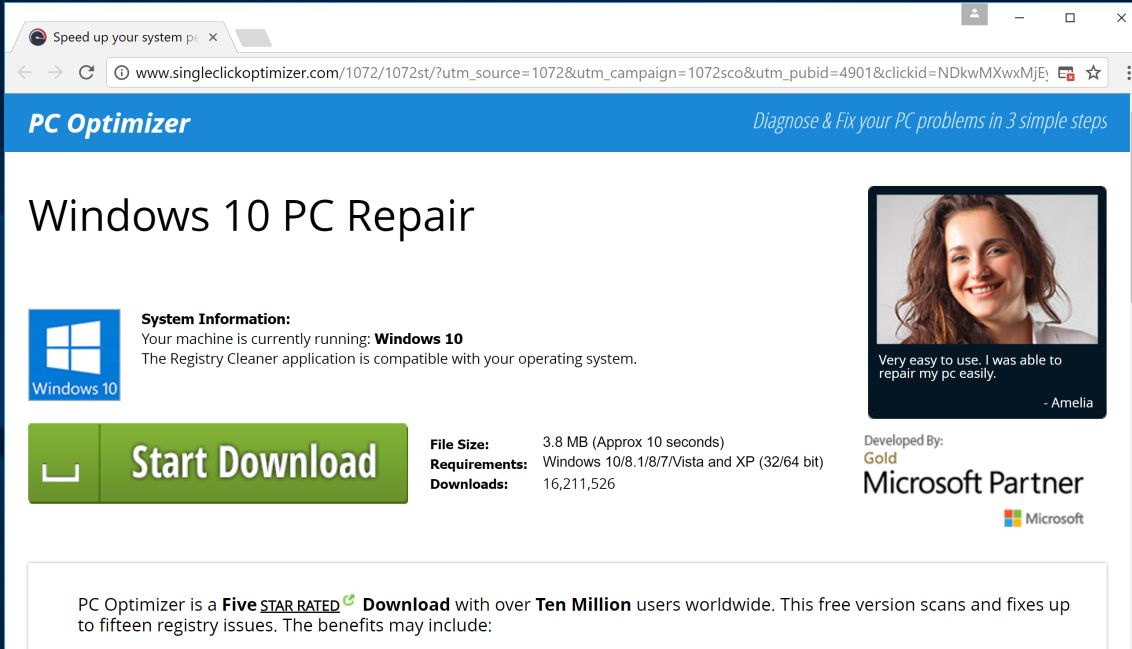This screenshot has width=1132, height=649.
Task: Click the 'System Information:' label
Action: (x=216, y=319)
